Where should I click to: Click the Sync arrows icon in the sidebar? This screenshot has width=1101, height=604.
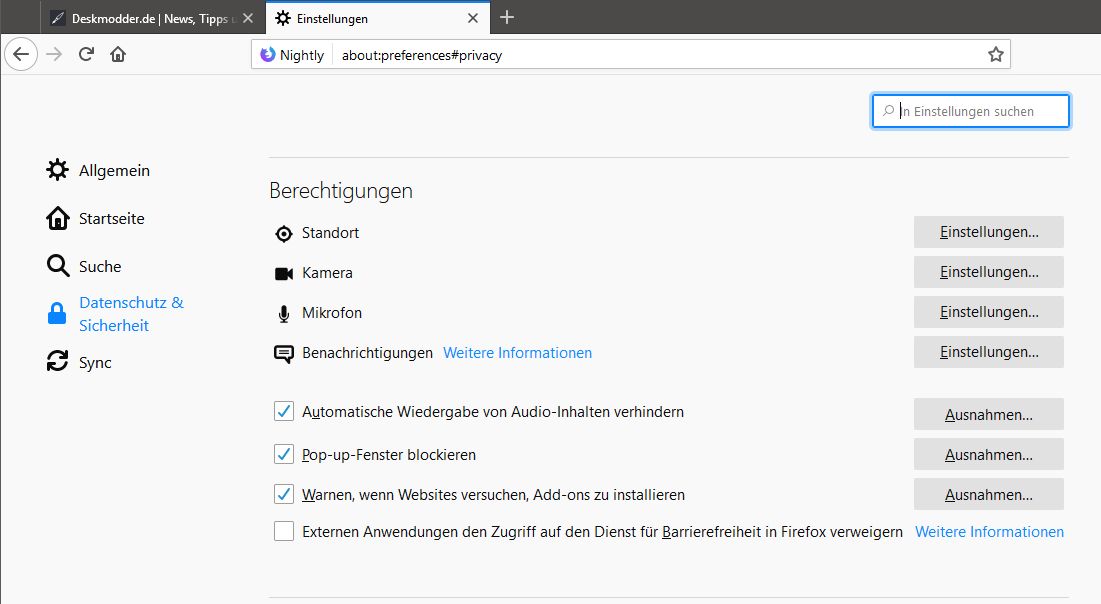coord(58,361)
